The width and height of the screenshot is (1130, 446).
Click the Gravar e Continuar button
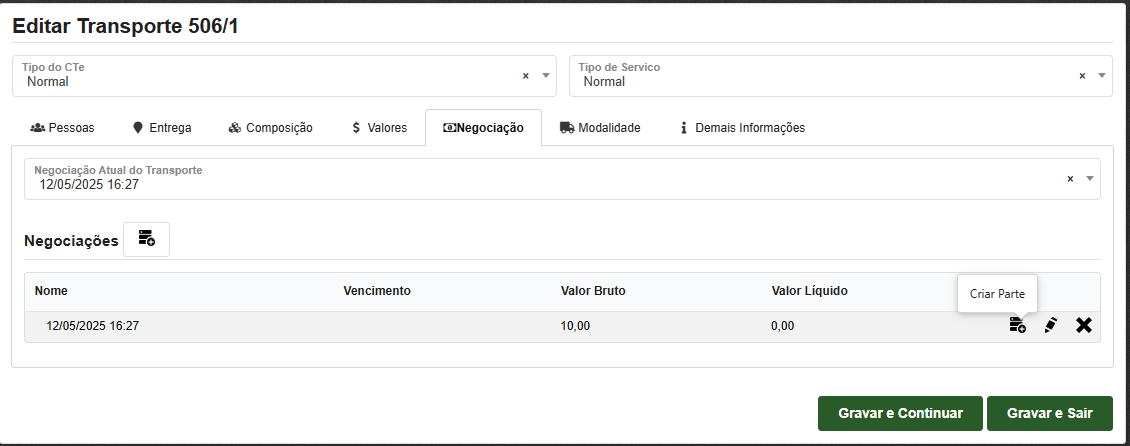900,413
